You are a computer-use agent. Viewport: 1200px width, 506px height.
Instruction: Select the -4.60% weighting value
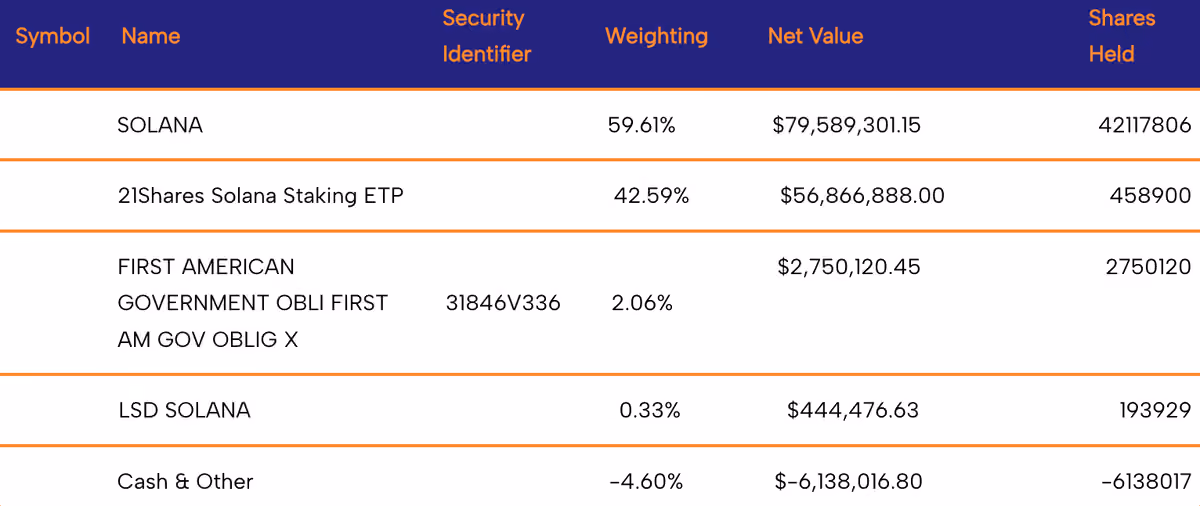646,482
